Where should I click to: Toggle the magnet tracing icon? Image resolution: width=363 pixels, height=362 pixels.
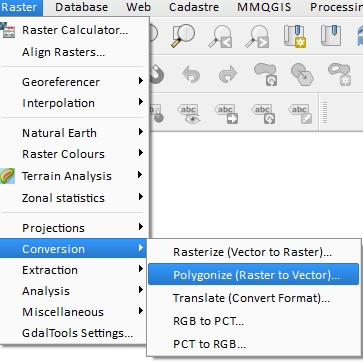(x=156, y=73)
